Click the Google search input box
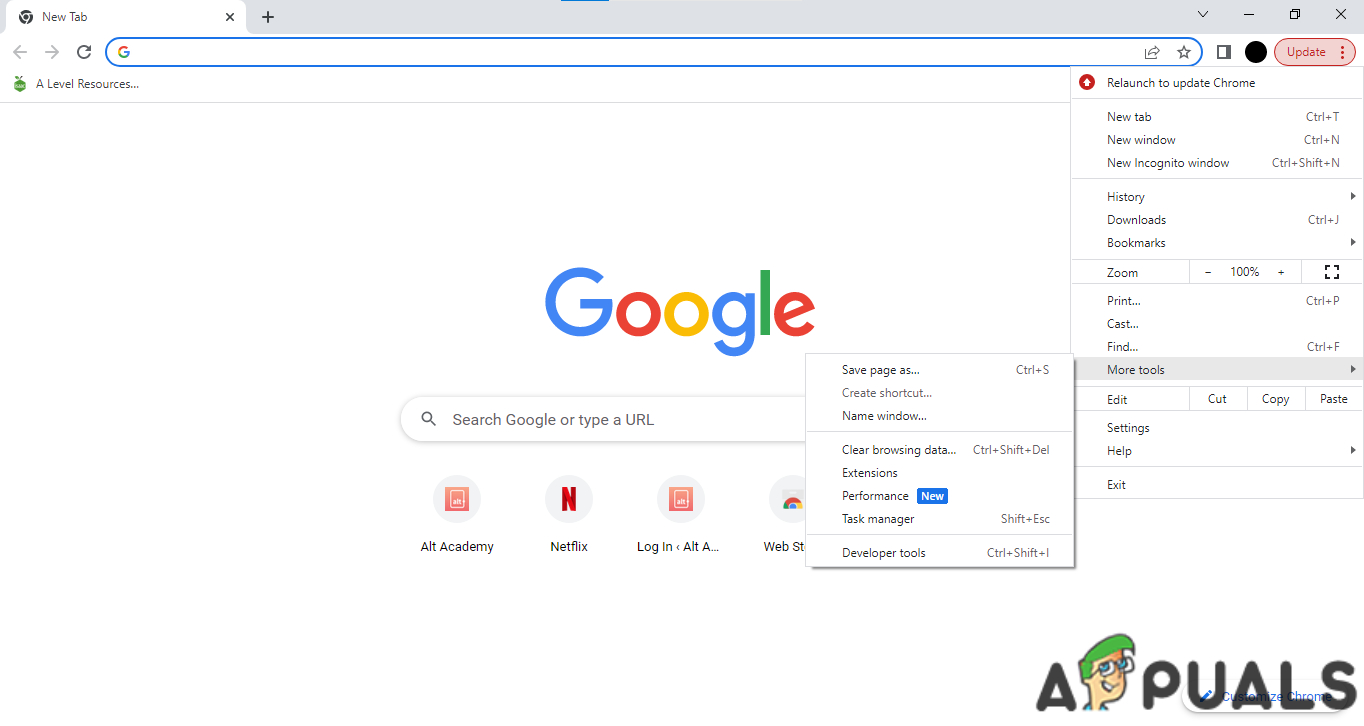 click(x=603, y=419)
